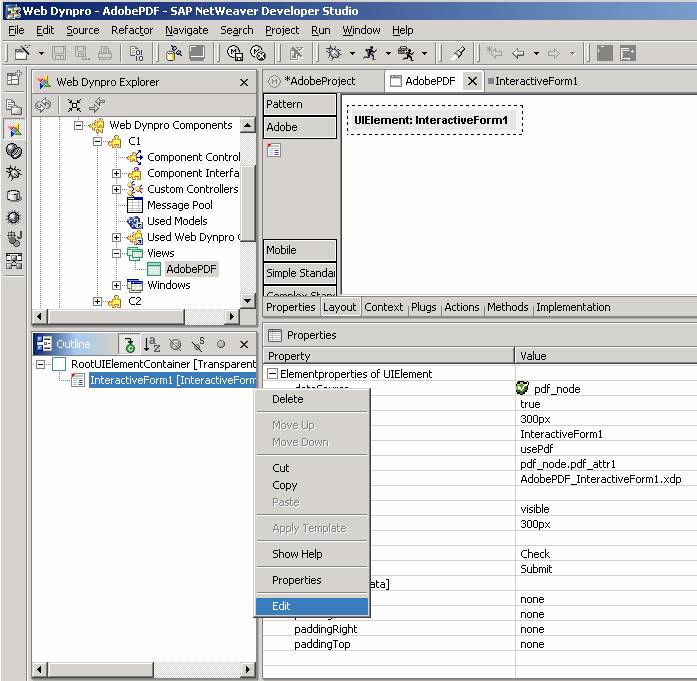Viewport: 697px width, 681px height.
Task: Click the Message Pool icon in the tree
Action: (135, 205)
